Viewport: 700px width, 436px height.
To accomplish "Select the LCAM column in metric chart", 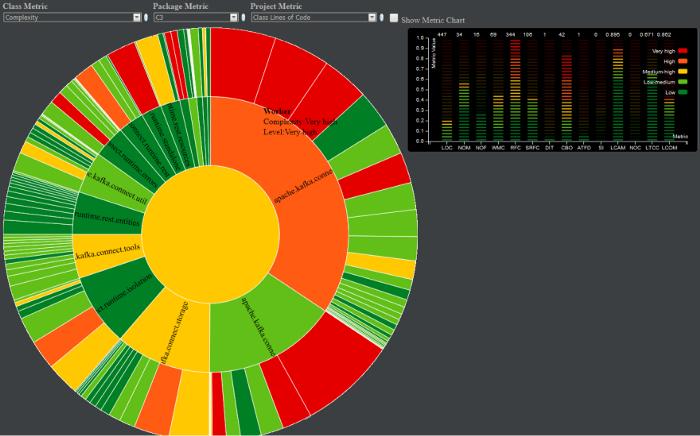I will (x=618, y=90).
